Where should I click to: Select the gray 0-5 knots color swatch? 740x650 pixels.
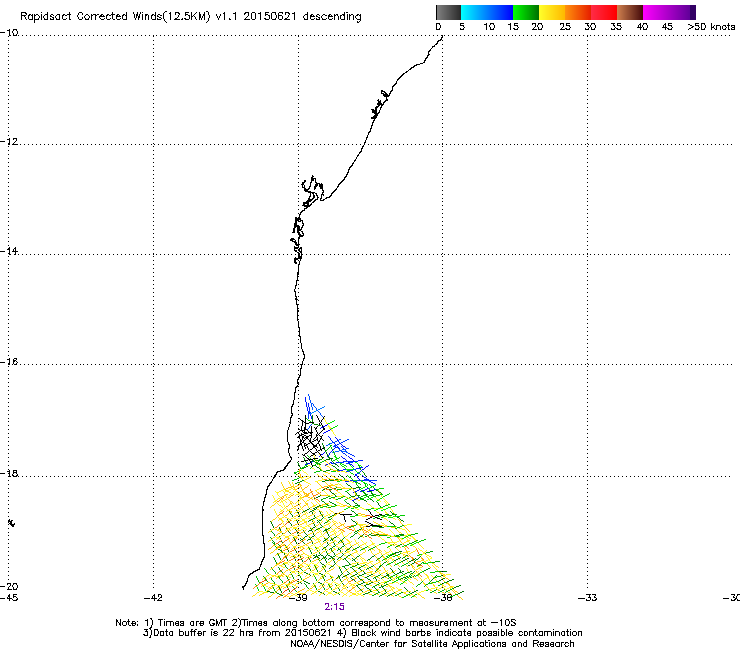pyautogui.click(x=448, y=12)
